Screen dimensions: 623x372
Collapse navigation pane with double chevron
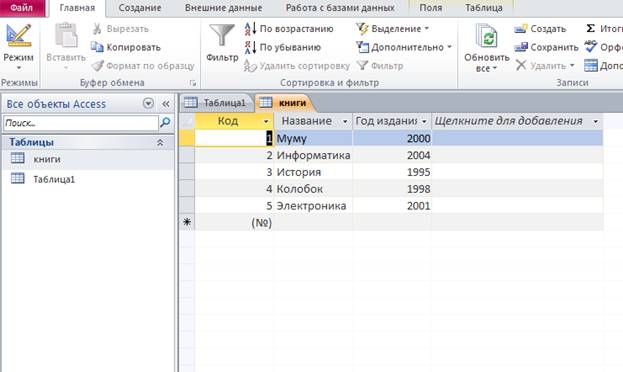(x=166, y=104)
